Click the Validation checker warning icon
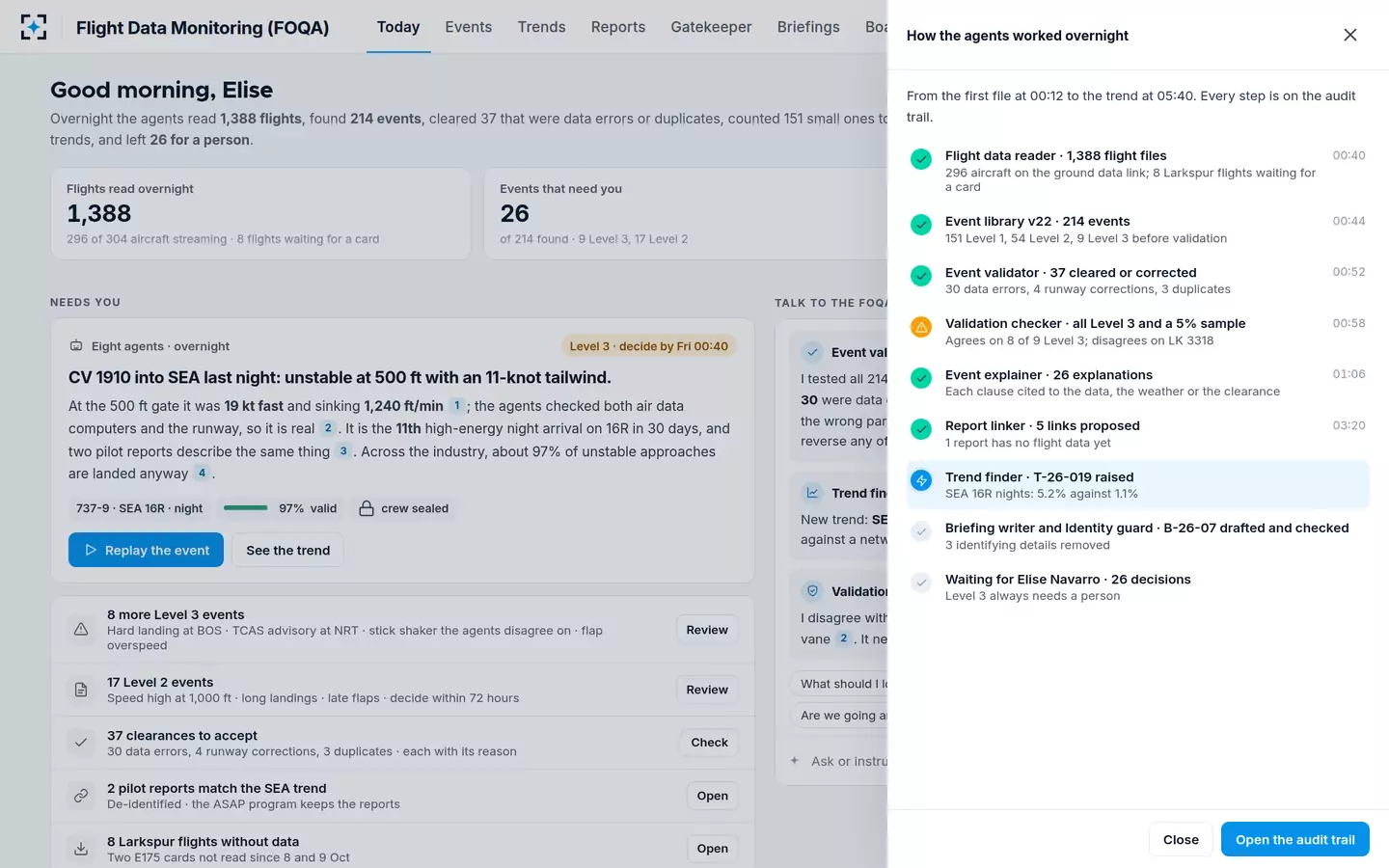 pos(921,327)
